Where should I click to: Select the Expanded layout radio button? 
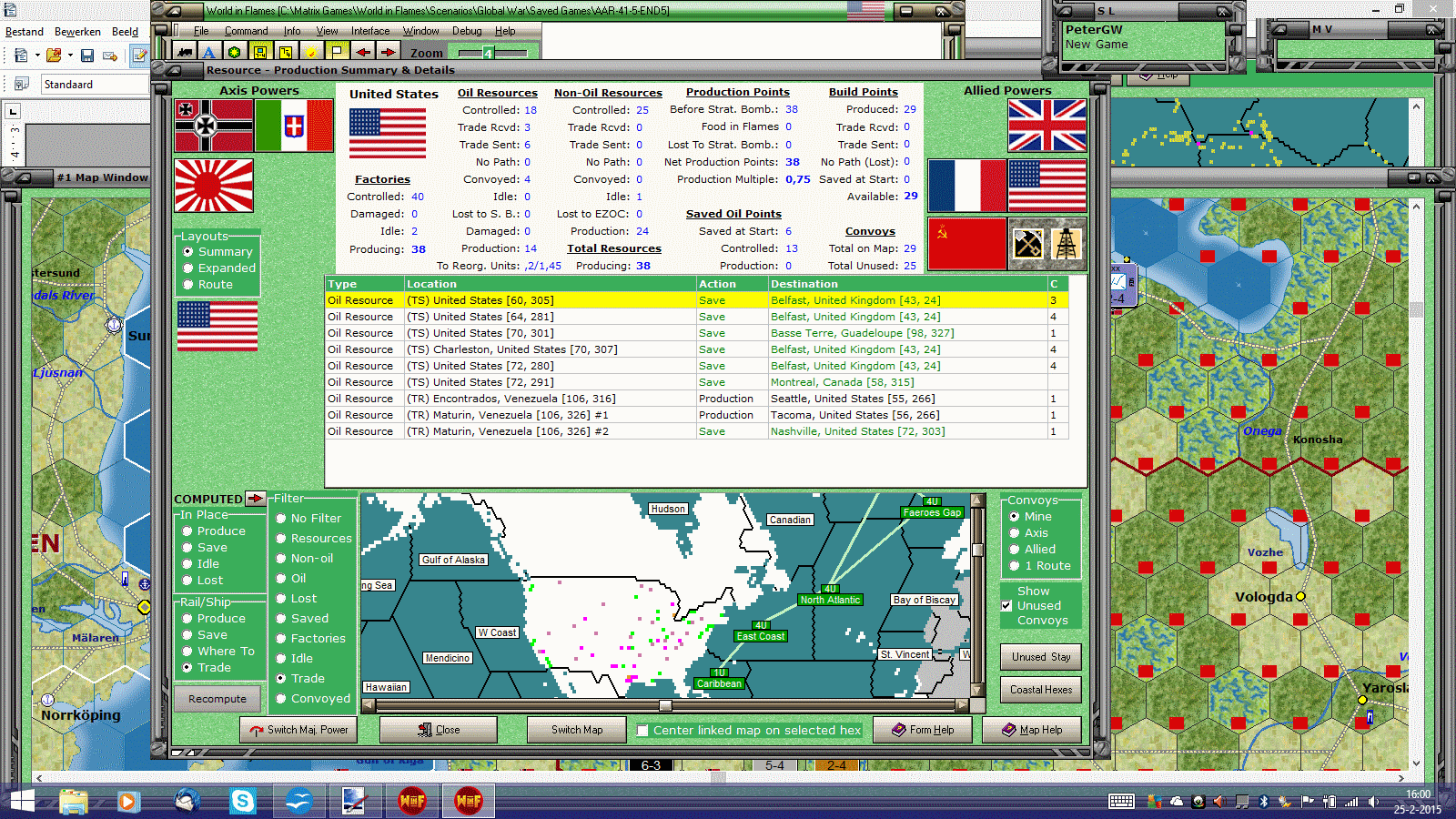tap(188, 268)
